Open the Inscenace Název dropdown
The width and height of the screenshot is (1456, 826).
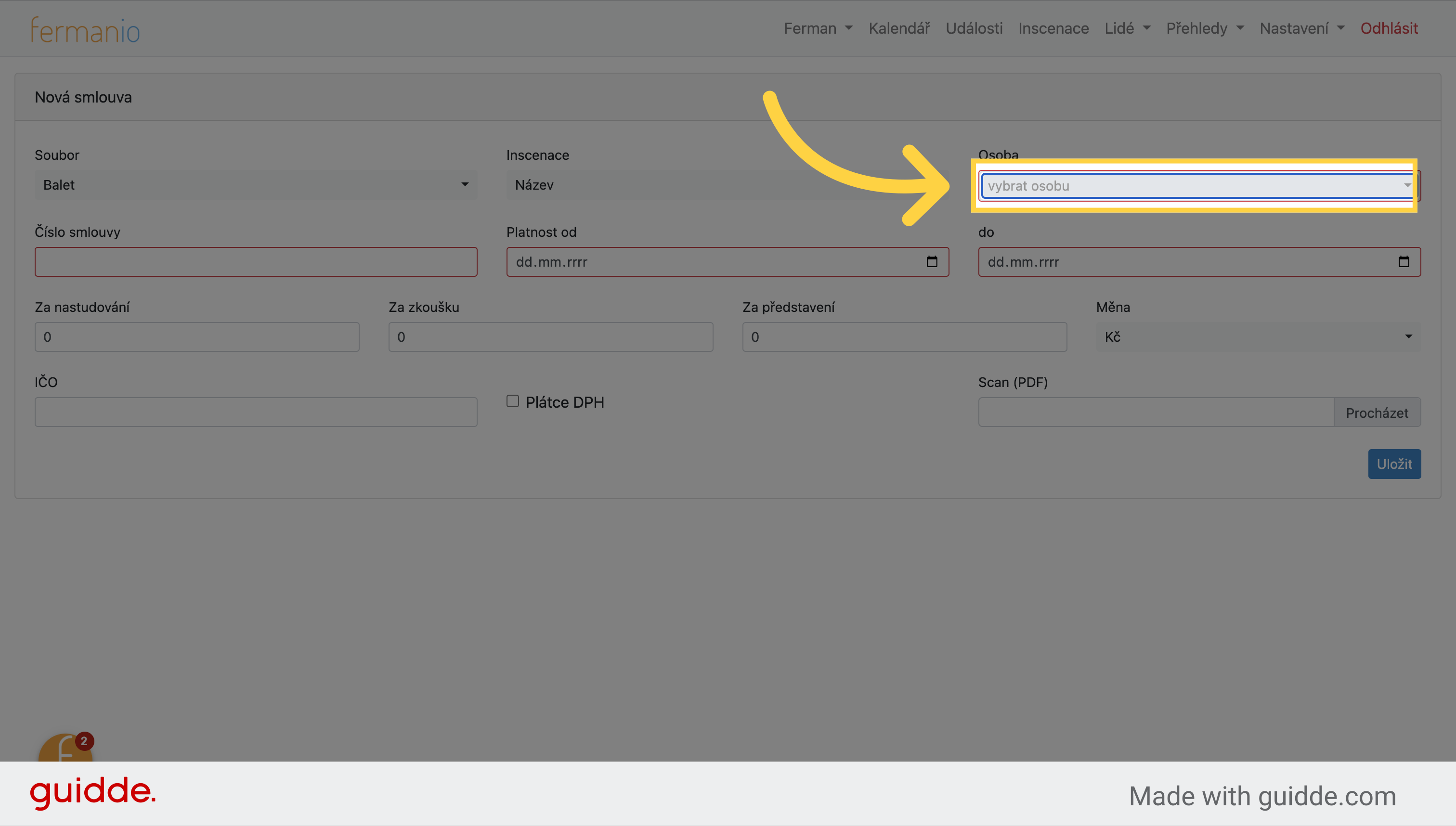pos(728,185)
